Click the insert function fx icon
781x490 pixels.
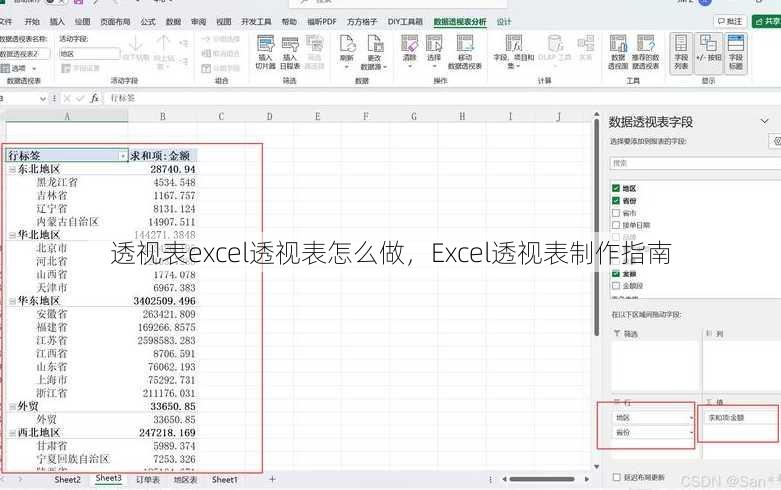(x=95, y=98)
